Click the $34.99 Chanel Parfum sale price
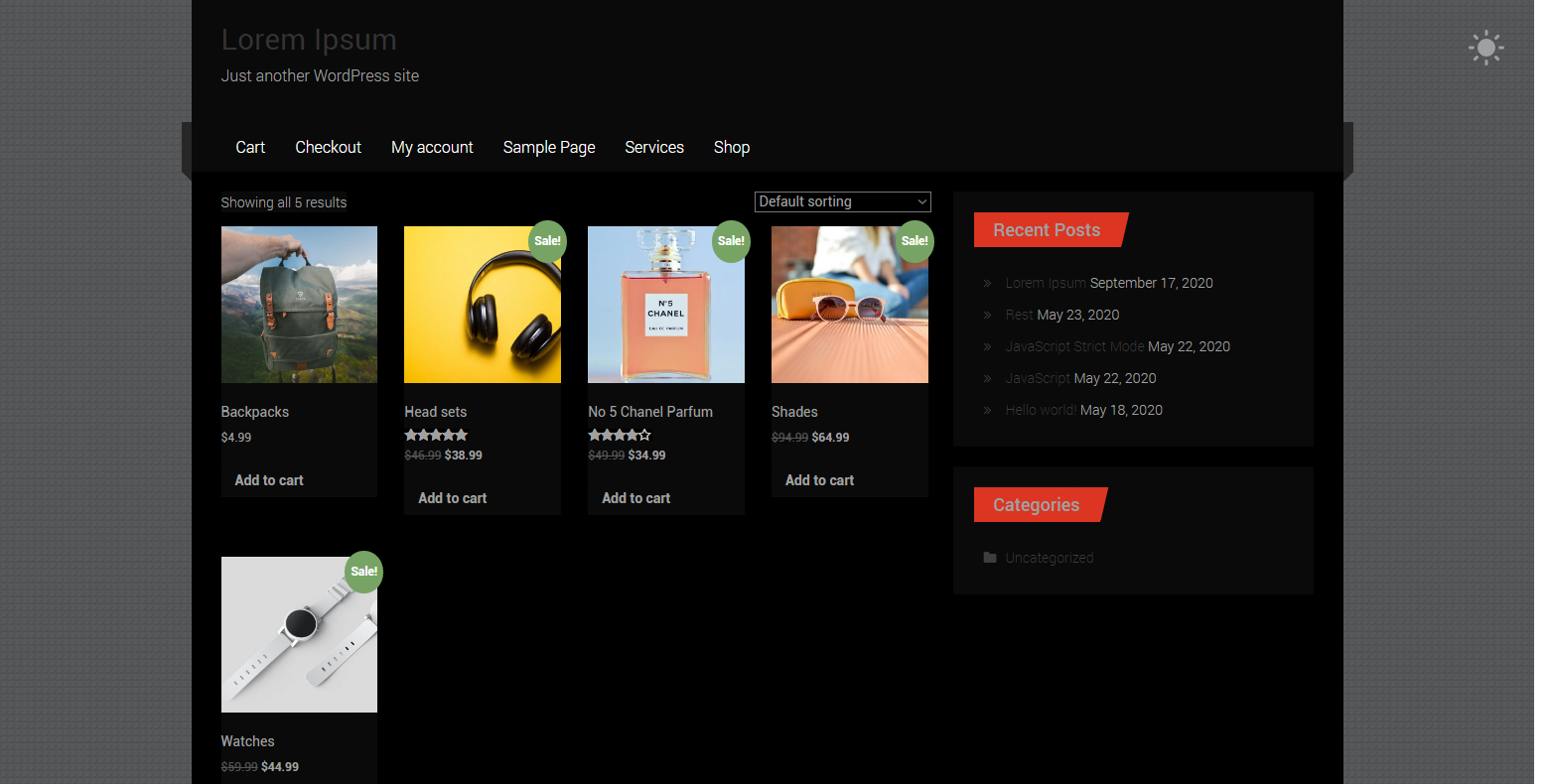 click(647, 456)
